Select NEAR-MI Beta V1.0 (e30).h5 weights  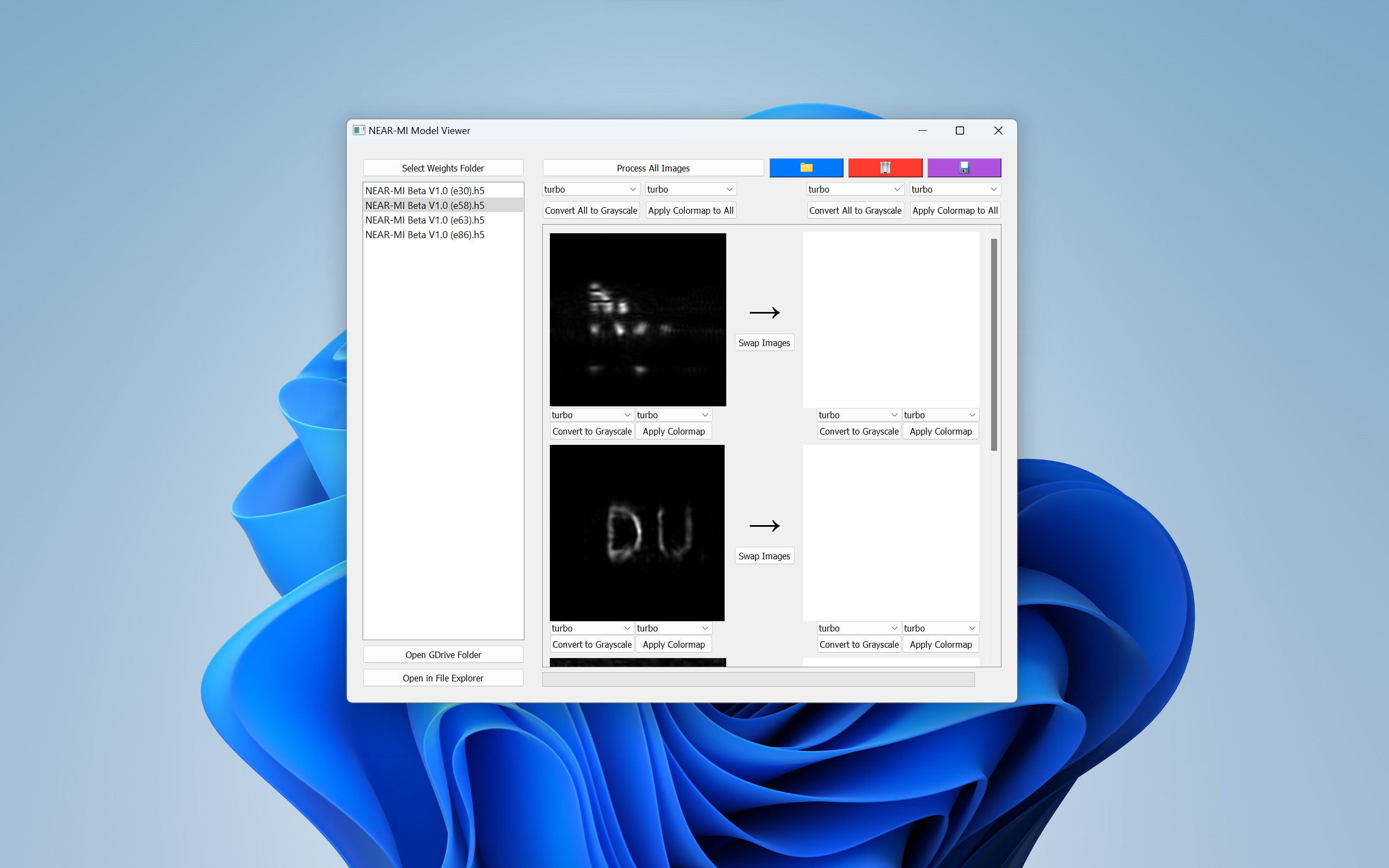pos(424,190)
